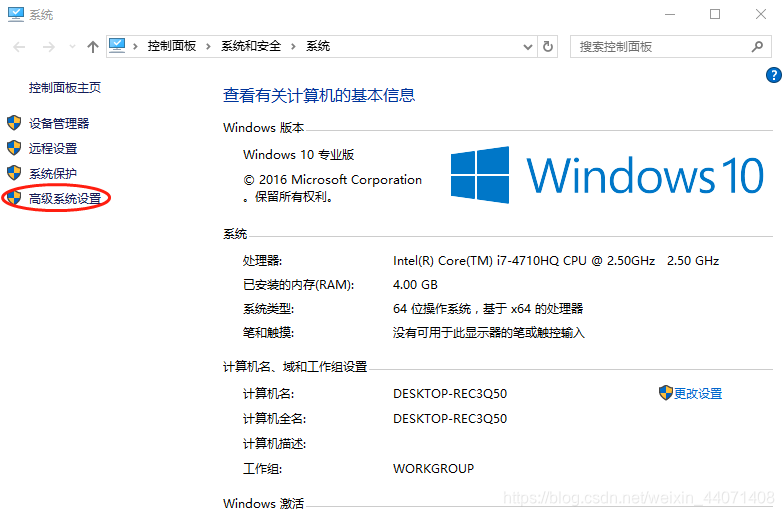Open Device Manager (设备管理器) link
The width and height of the screenshot is (784, 516).
click(x=58, y=124)
